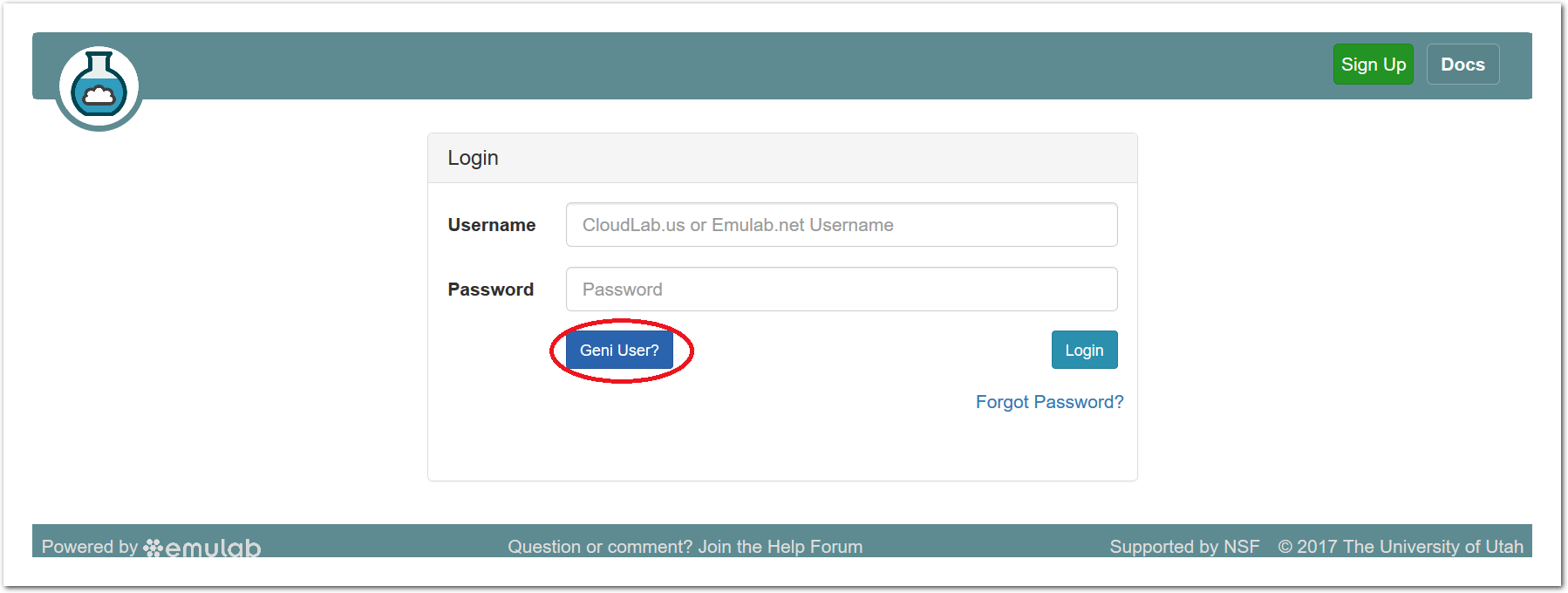Open the Docs page
Viewport: 1568px width, 593px height.
(x=1462, y=65)
